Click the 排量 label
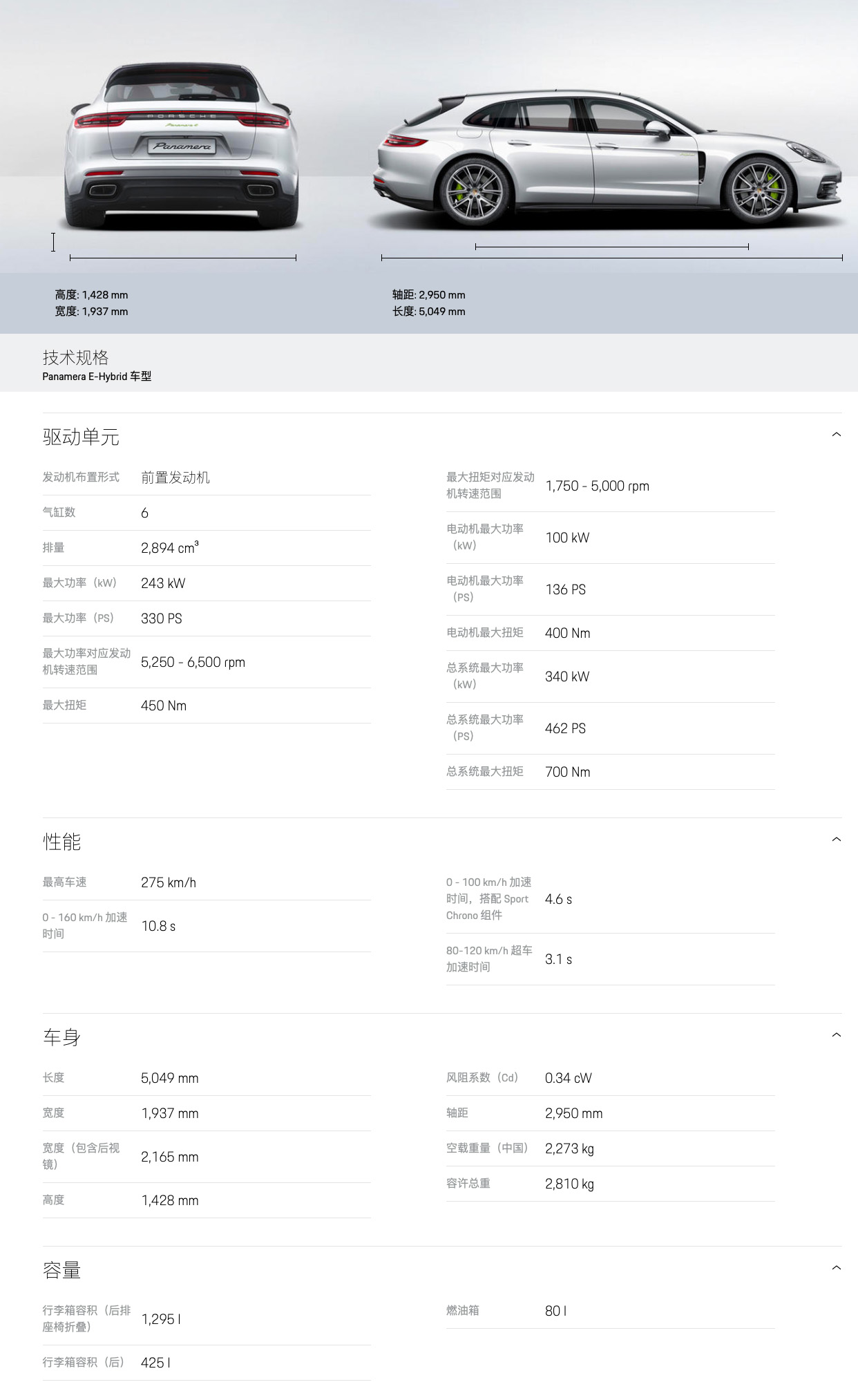The image size is (858, 1400). coord(53,547)
